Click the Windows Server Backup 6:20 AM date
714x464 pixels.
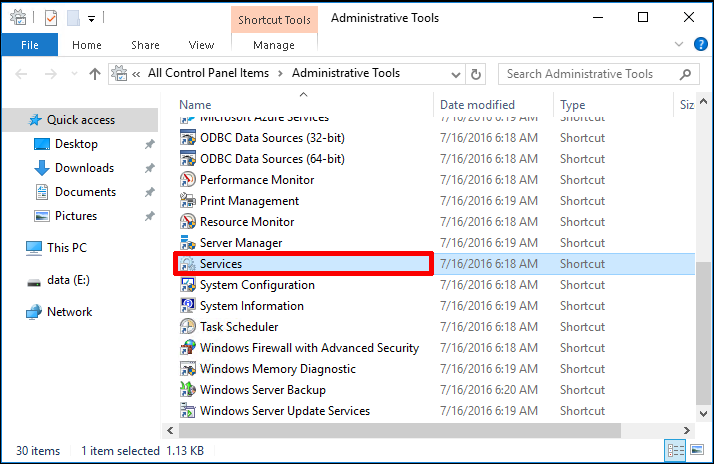489,390
